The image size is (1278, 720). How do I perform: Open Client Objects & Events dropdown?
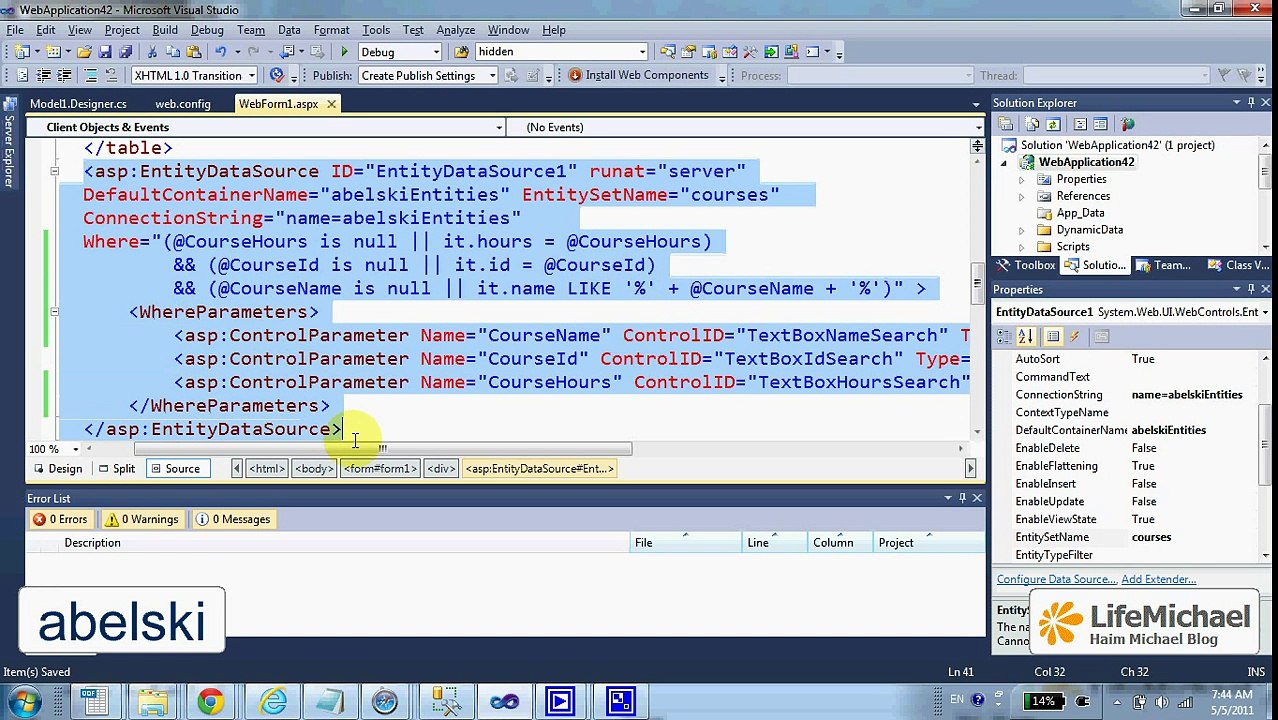click(x=499, y=127)
